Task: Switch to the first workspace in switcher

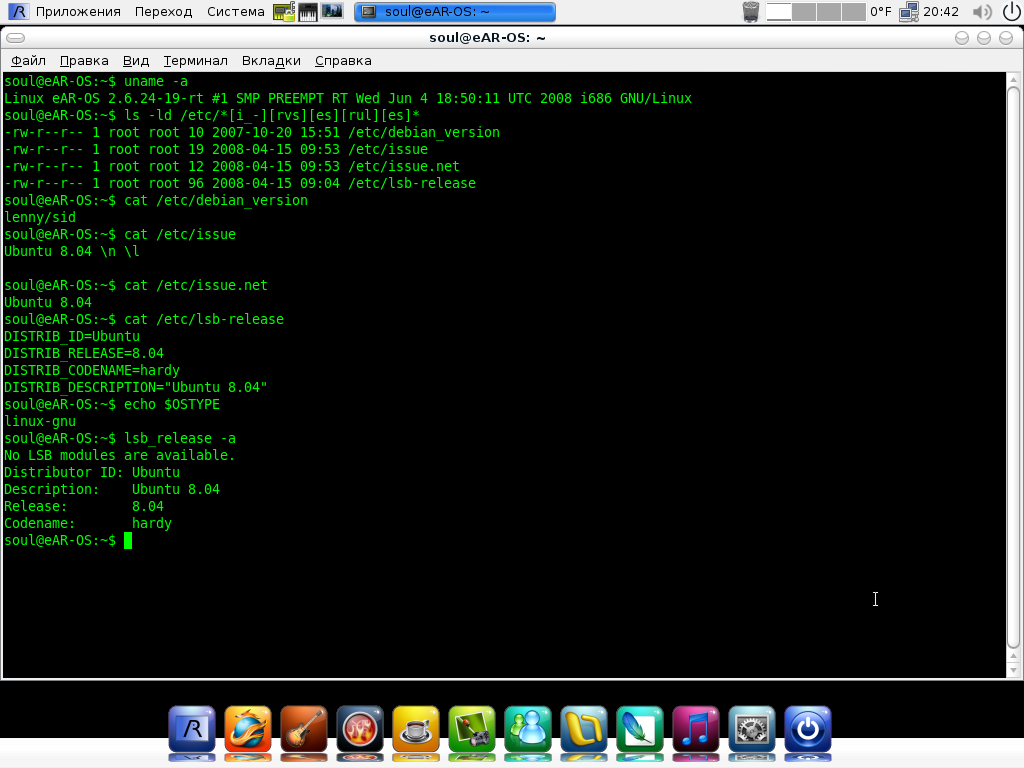Action: point(778,12)
